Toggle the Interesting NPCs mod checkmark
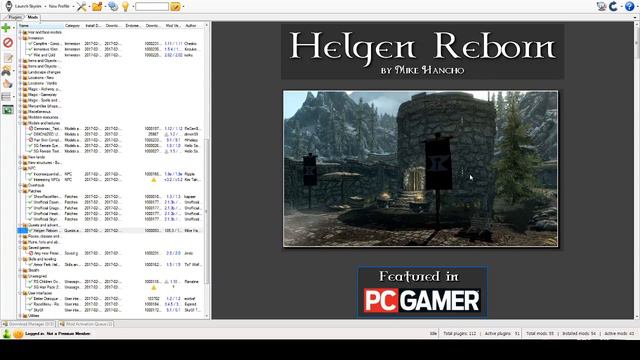The height and width of the screenshot is (360, 640). tap(30, 180)
